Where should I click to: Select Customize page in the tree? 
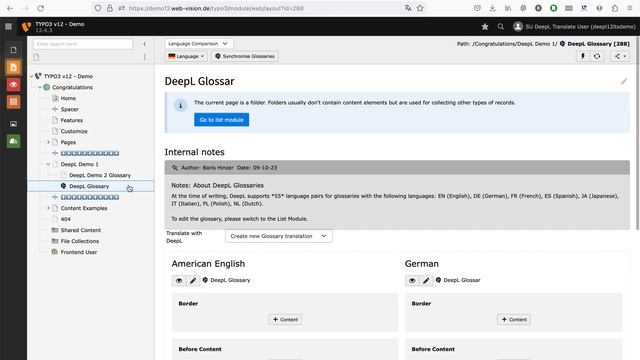(74, 131)
